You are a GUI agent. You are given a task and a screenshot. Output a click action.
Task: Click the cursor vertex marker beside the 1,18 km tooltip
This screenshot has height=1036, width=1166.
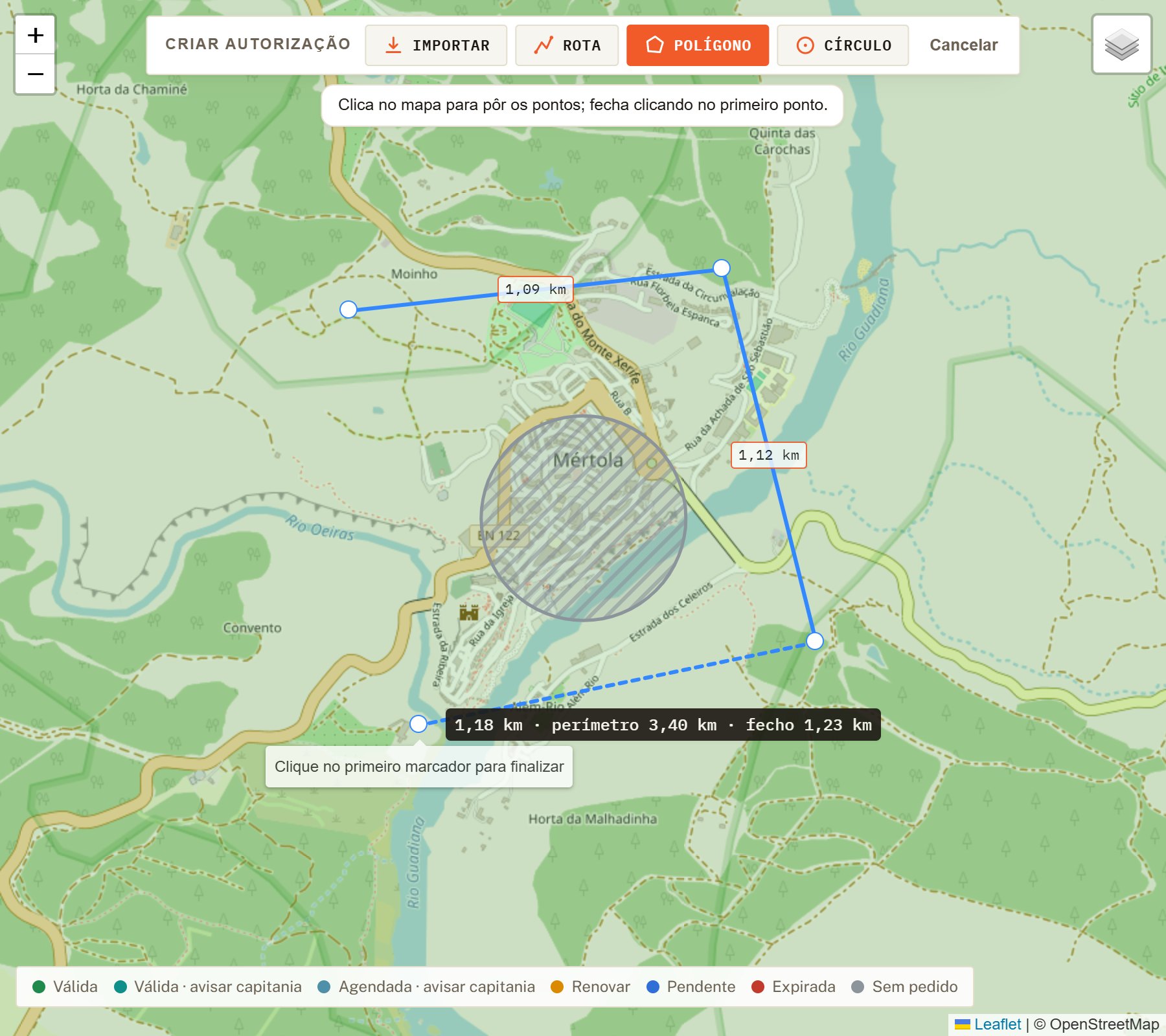tap(418, 724)
